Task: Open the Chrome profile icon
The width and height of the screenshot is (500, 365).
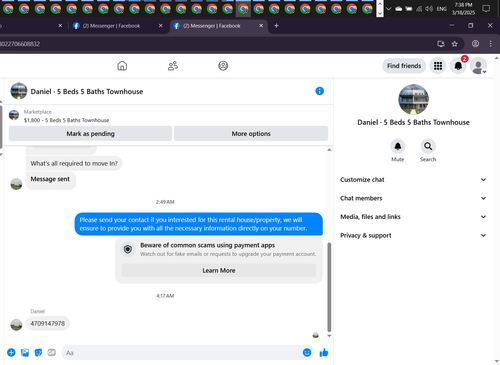Action: click(x=475, y=44)
